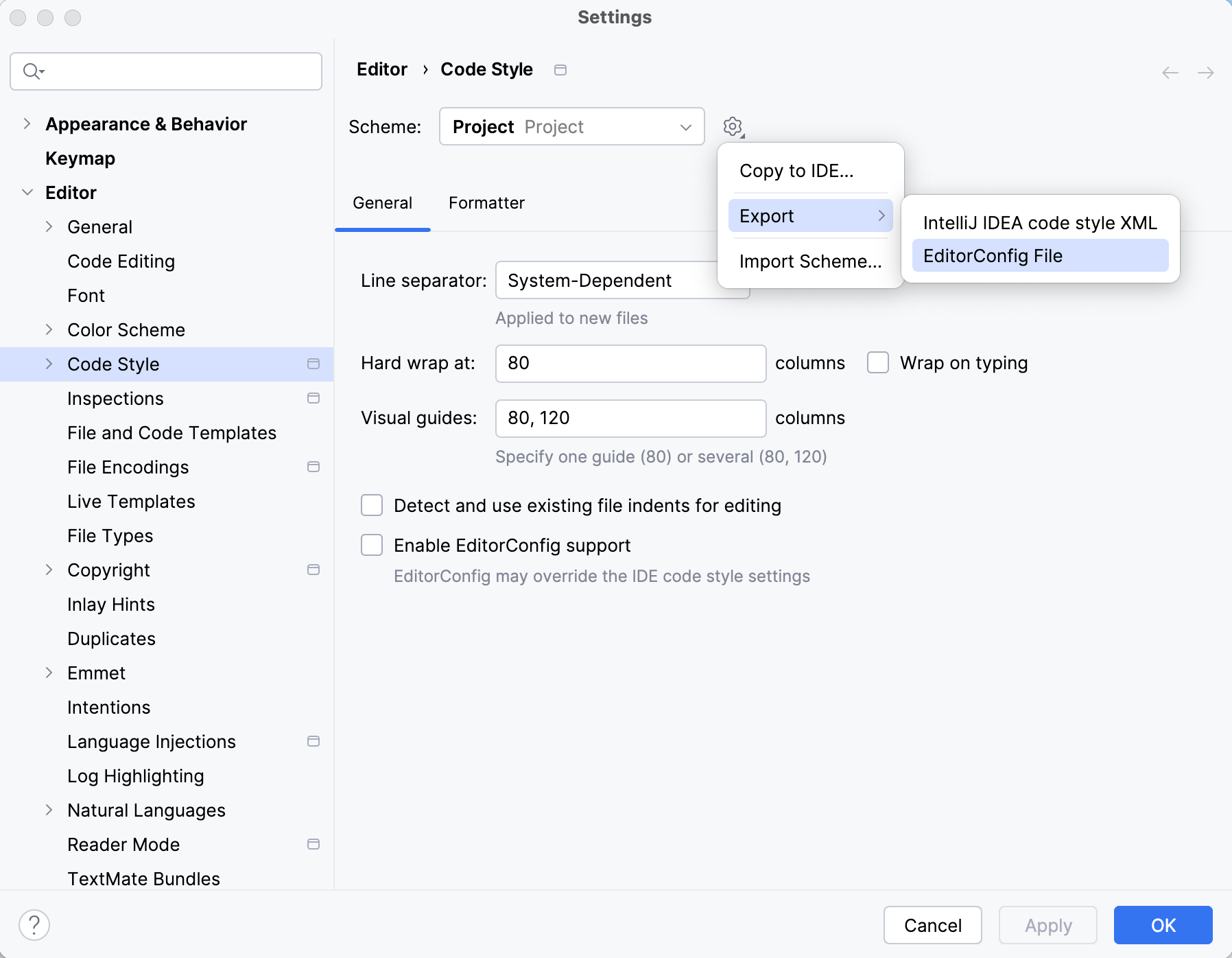Collapse the Editor tree section
1232x958 pixels.
tap(27, 192)
